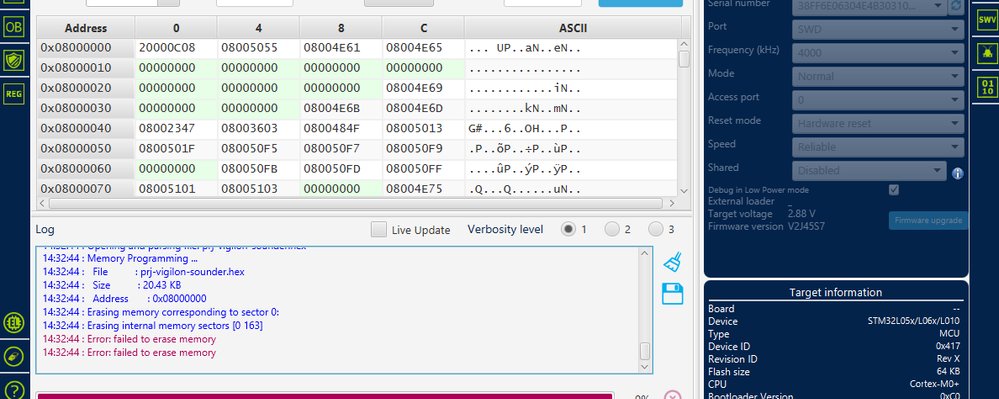Open the help question mark icon

[13, 389]
